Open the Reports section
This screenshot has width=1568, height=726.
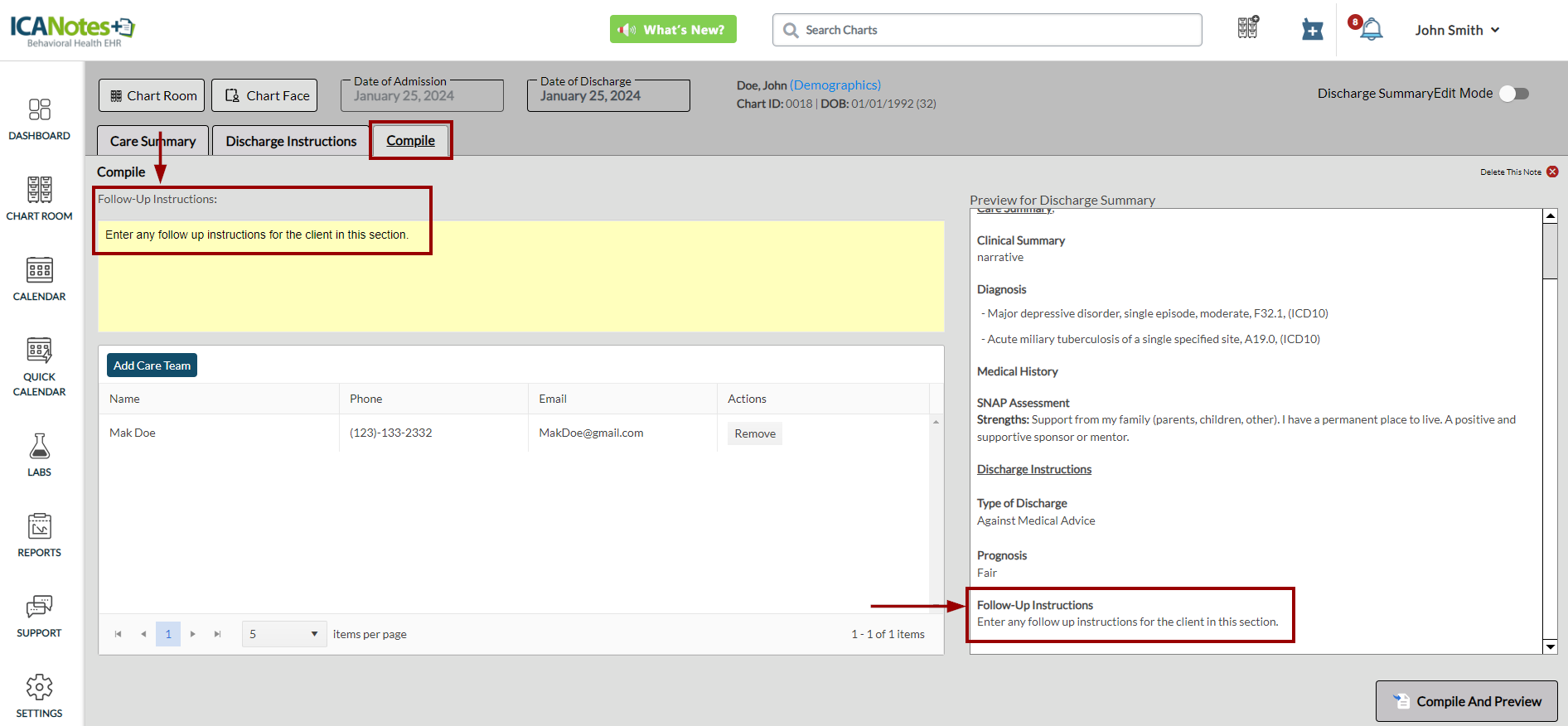[39, 535]
